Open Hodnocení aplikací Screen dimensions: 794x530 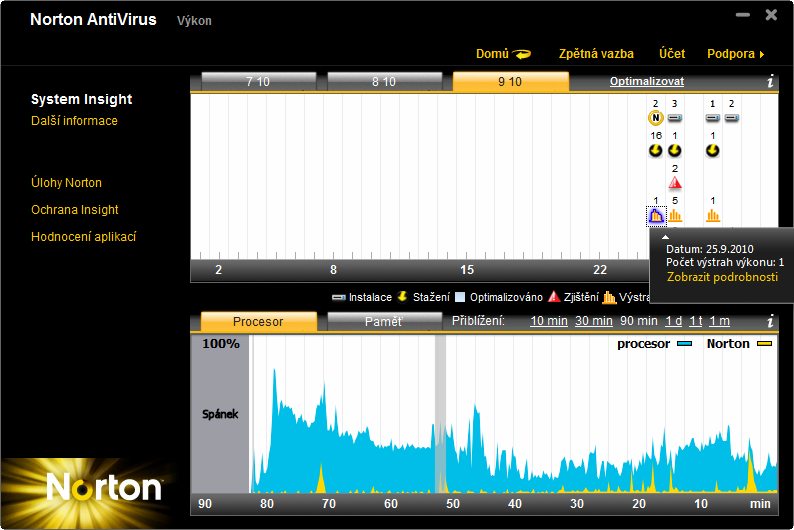[84, 236]
